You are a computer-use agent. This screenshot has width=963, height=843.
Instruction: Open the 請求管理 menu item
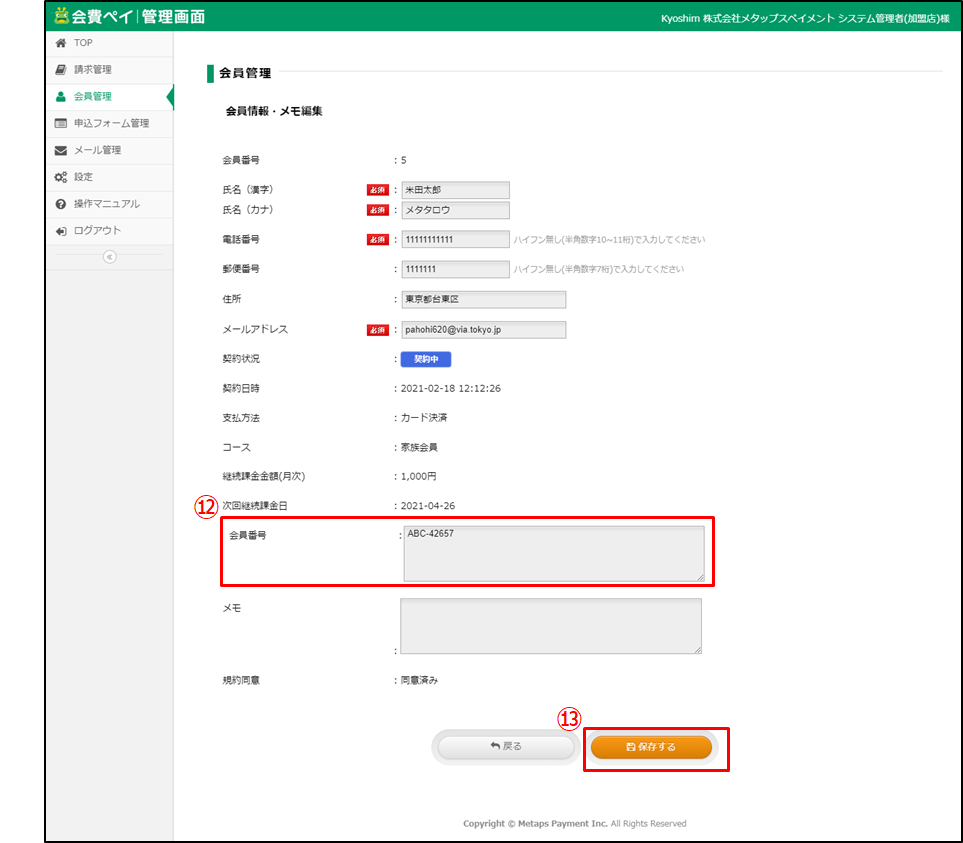pos(93,70)
